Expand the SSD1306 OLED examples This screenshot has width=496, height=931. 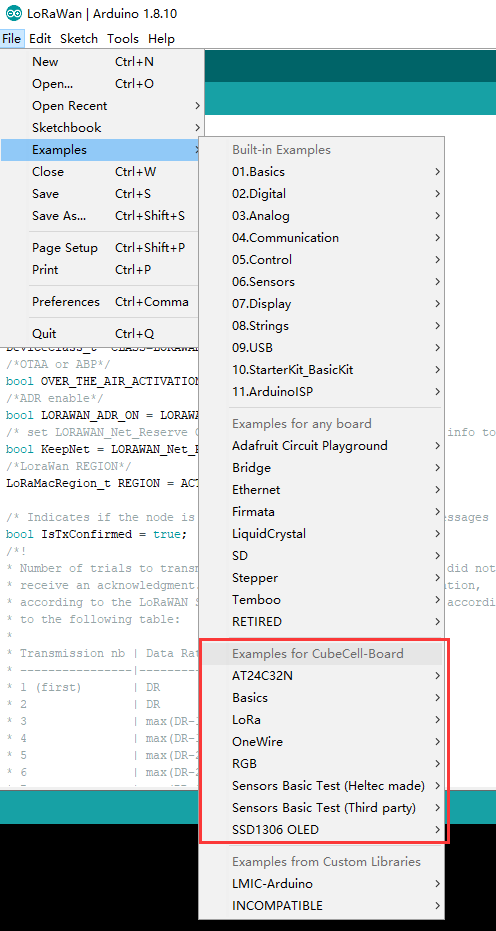pos(321,829)
